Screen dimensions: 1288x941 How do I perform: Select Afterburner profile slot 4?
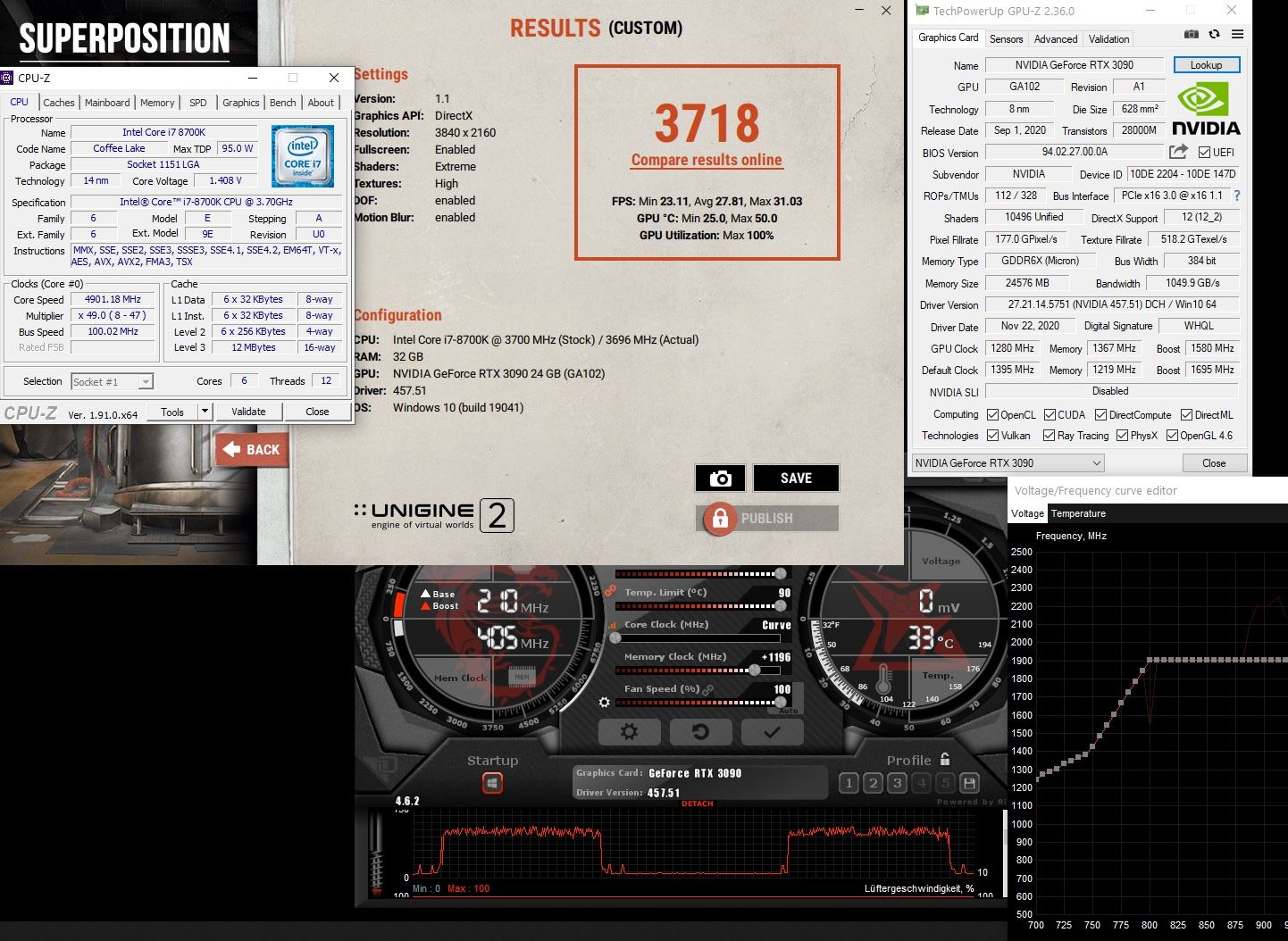coord(922,784)
